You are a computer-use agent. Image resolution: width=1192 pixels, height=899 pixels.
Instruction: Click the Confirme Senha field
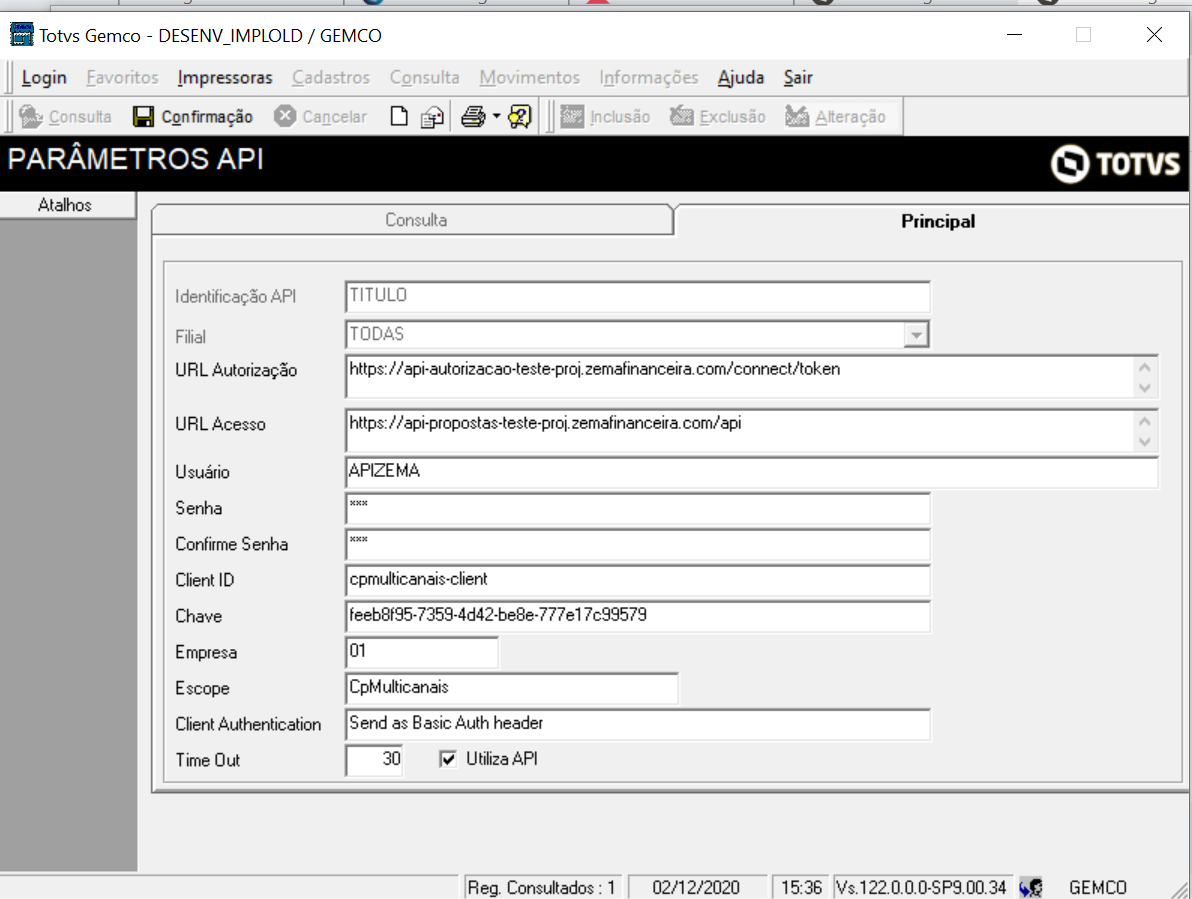click(x=637, y=544)
